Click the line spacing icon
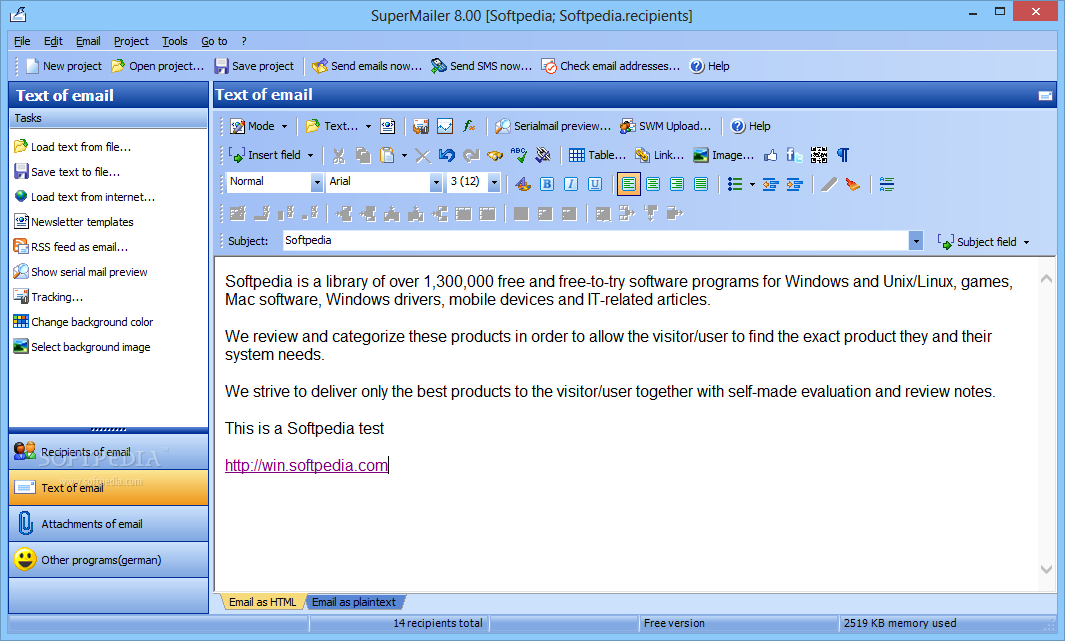Viewport: 1065px width, 641px height. coord(886,185)
